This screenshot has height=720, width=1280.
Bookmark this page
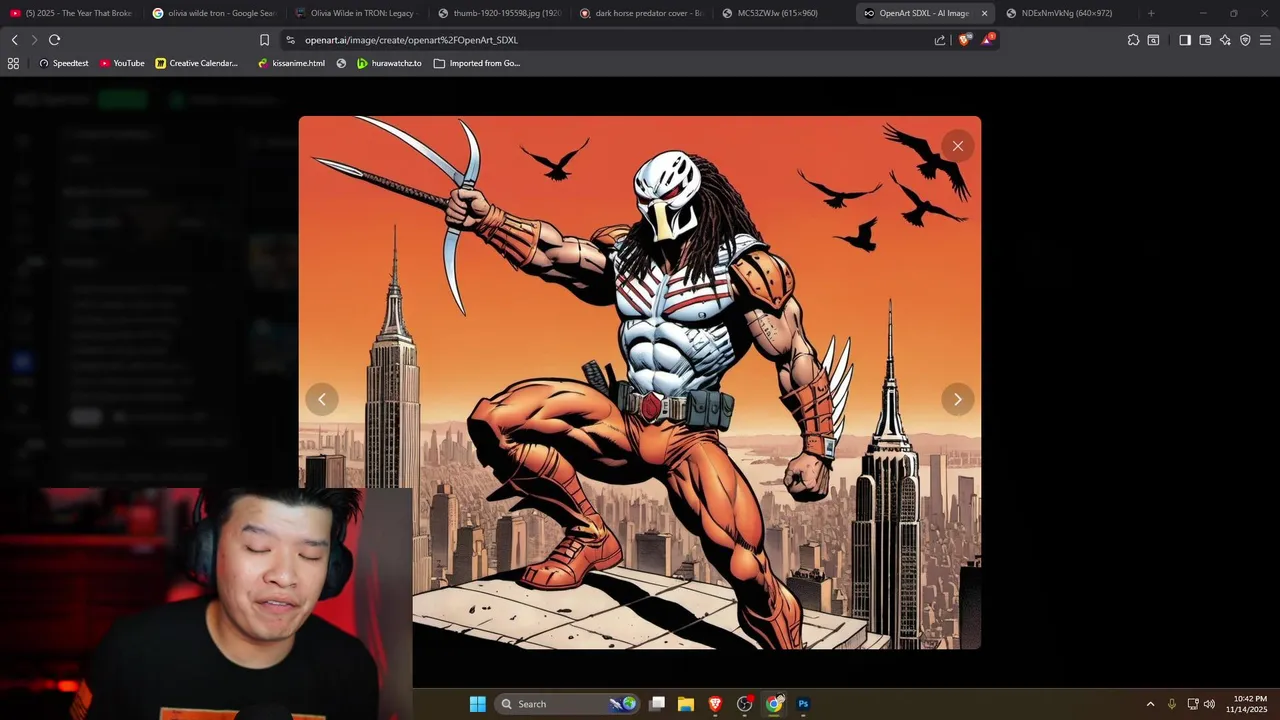click(x=264, y=40)
